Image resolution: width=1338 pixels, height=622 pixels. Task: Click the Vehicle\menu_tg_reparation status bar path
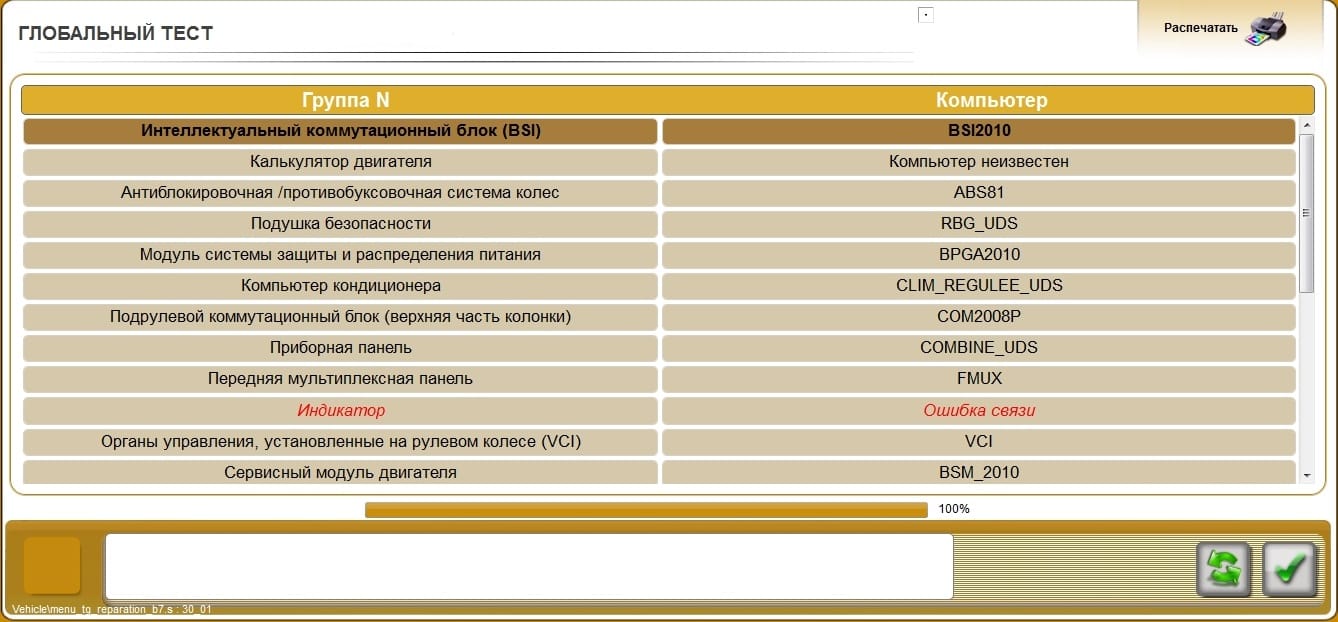click(x=111, y=609)
